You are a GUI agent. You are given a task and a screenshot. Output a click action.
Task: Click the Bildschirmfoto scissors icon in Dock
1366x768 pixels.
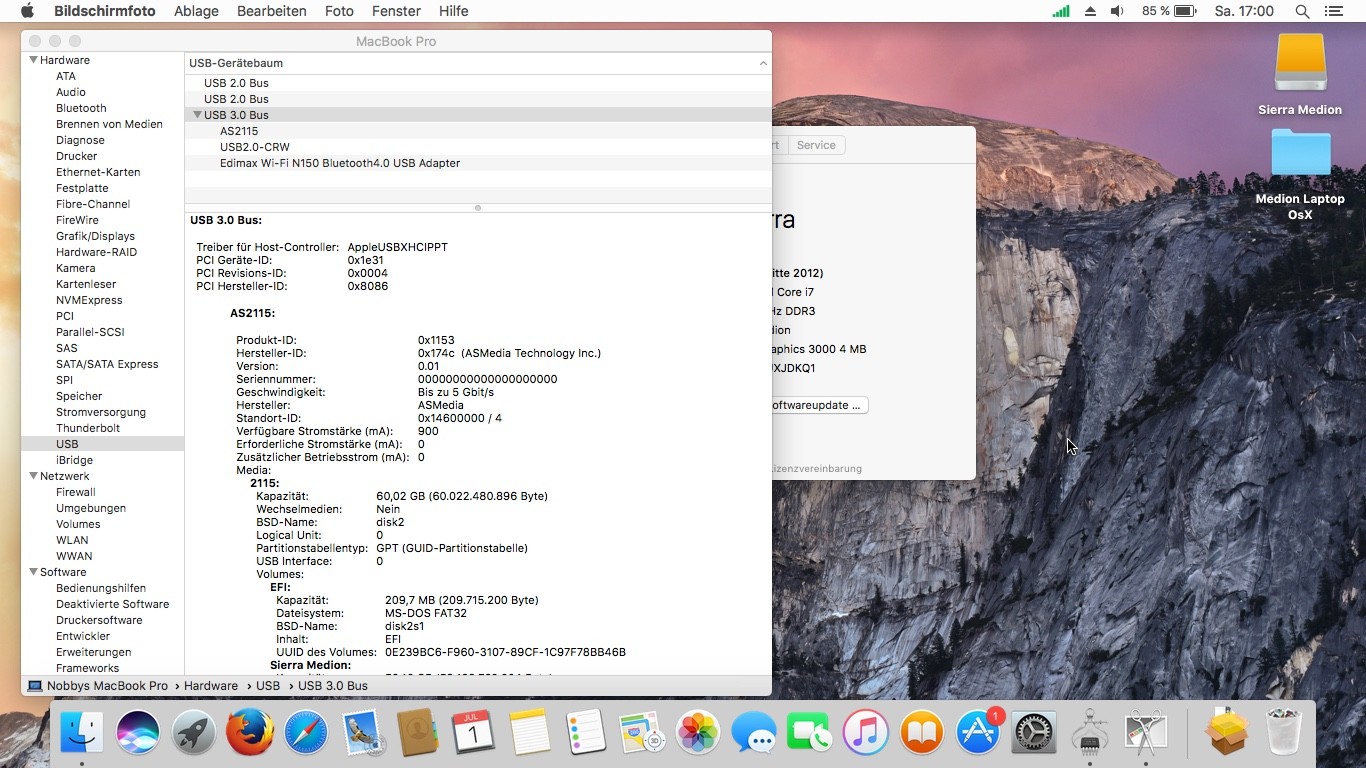coord(1146,733)
